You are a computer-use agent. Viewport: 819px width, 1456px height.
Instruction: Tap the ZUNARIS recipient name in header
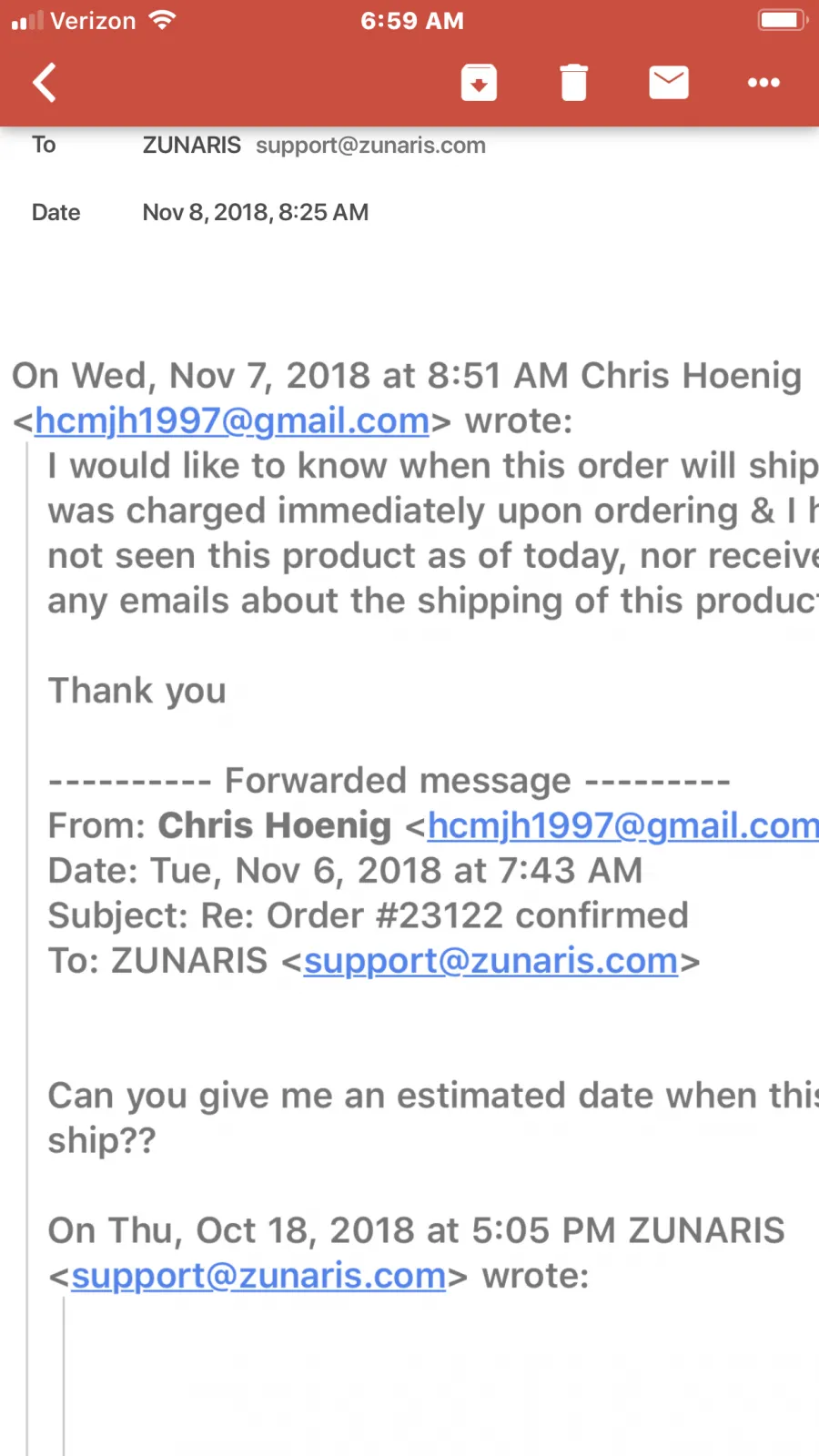point(191,146)
